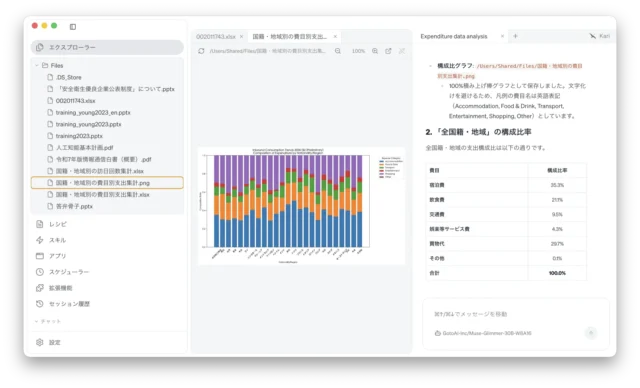Screen dimensions: 640x388
Task: Open 答弁骨子.pptx file
Action: (74, 206)
